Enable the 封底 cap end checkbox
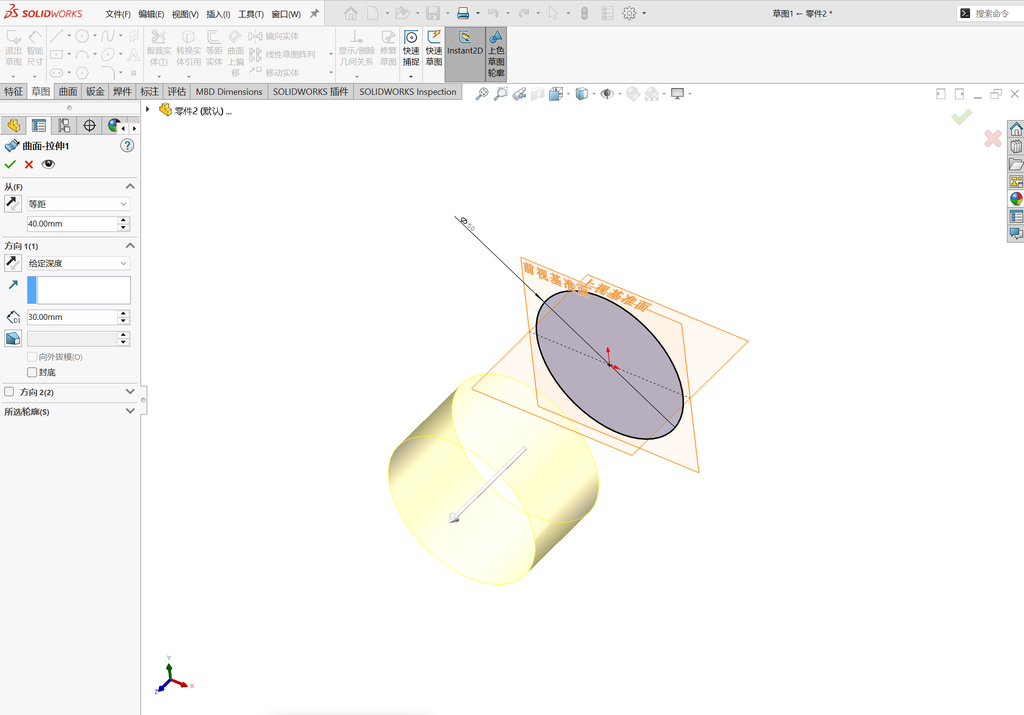This screenshot has width=1024, height=715. pyautogui.click(x=32, y=372)
